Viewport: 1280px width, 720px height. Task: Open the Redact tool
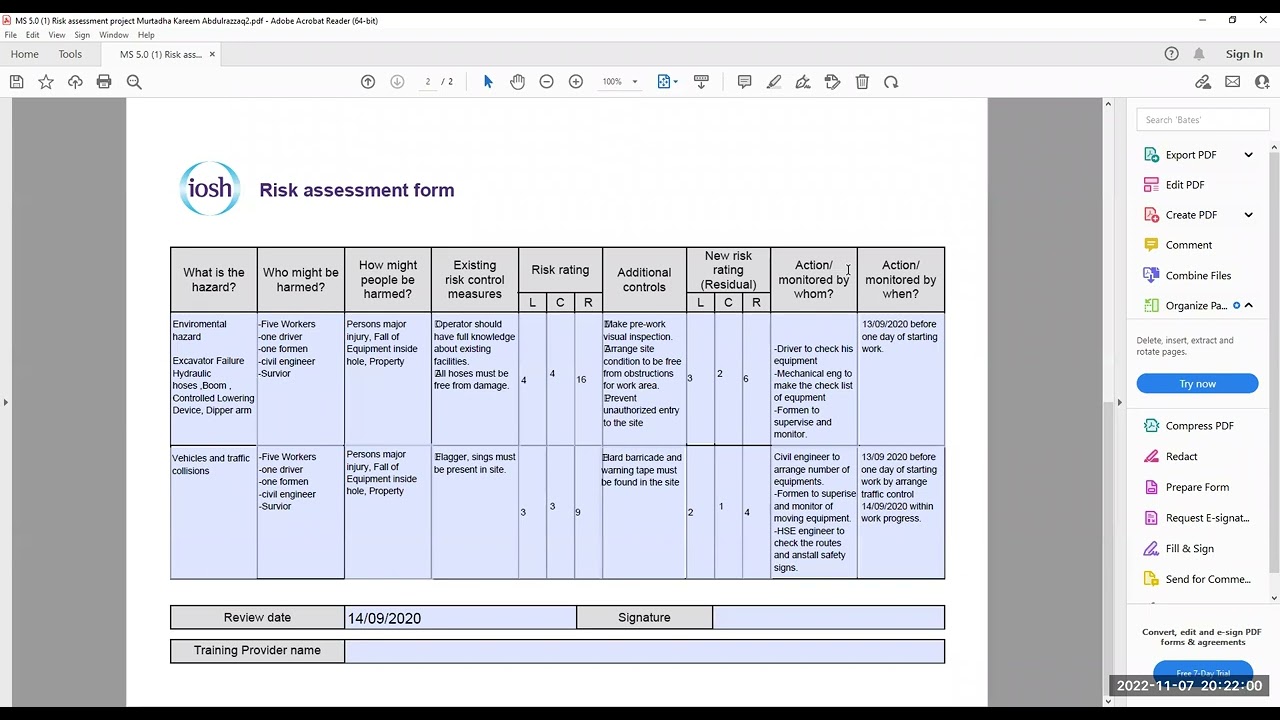1180,457
